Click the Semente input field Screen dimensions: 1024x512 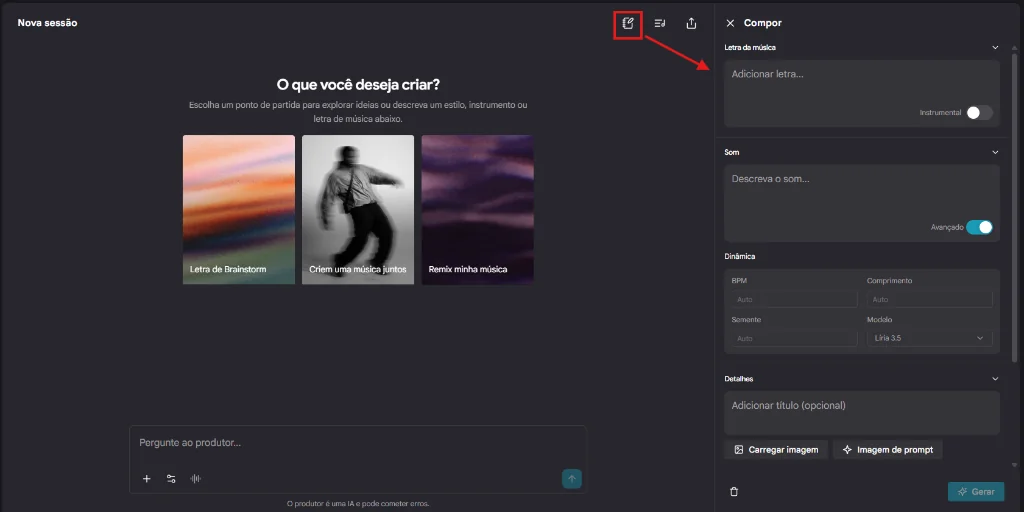[x=794, y=338]
